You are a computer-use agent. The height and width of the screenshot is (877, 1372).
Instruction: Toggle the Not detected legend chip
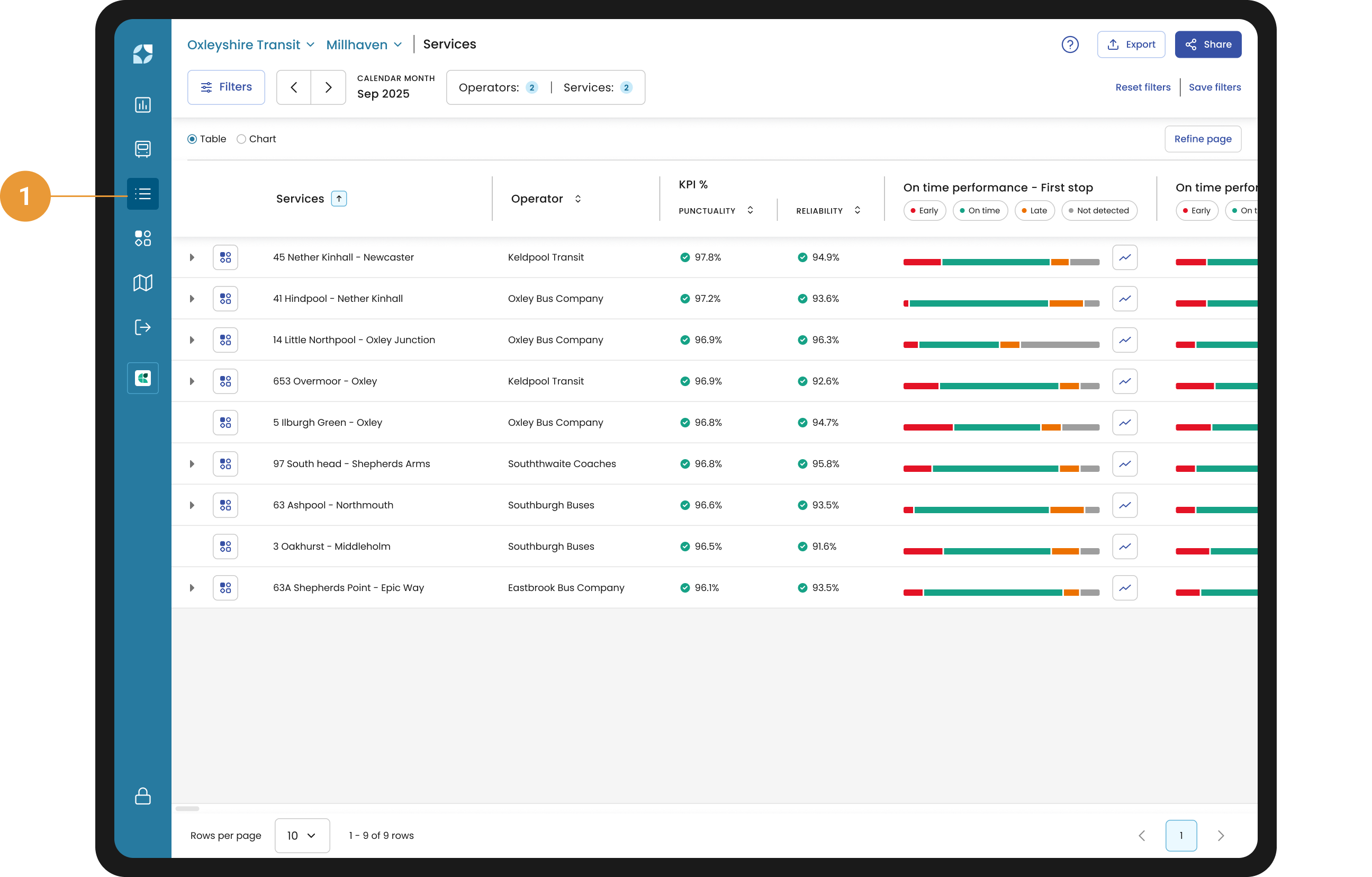coord(1098,210)
